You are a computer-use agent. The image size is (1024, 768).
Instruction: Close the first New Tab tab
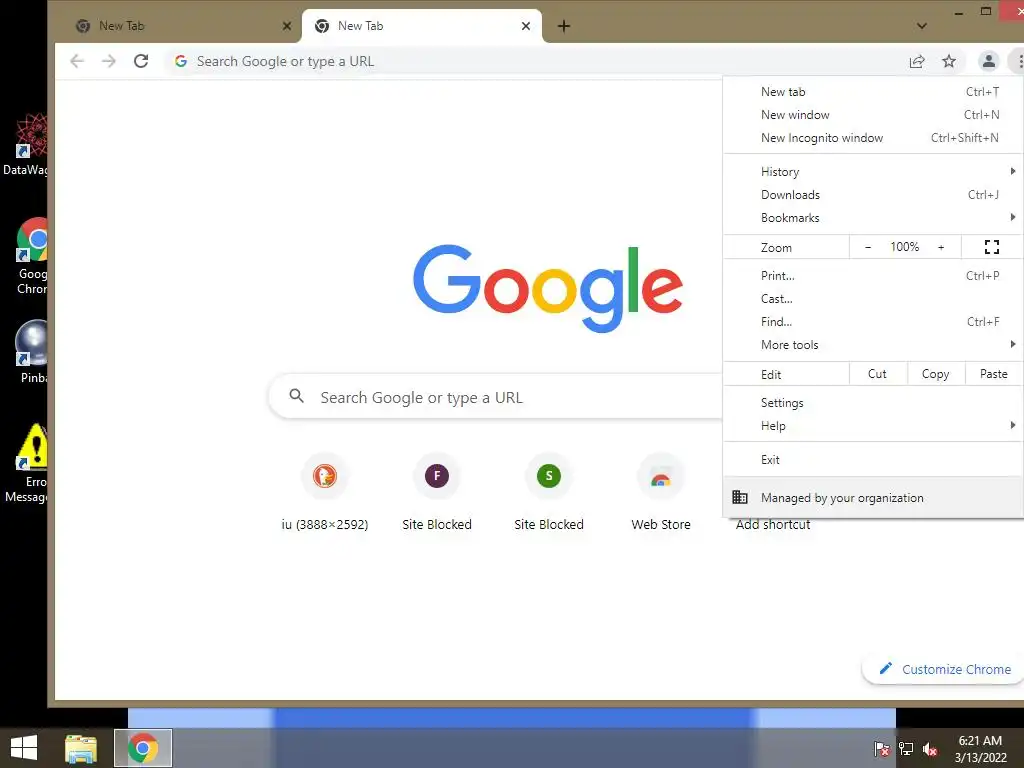[287, 26]
